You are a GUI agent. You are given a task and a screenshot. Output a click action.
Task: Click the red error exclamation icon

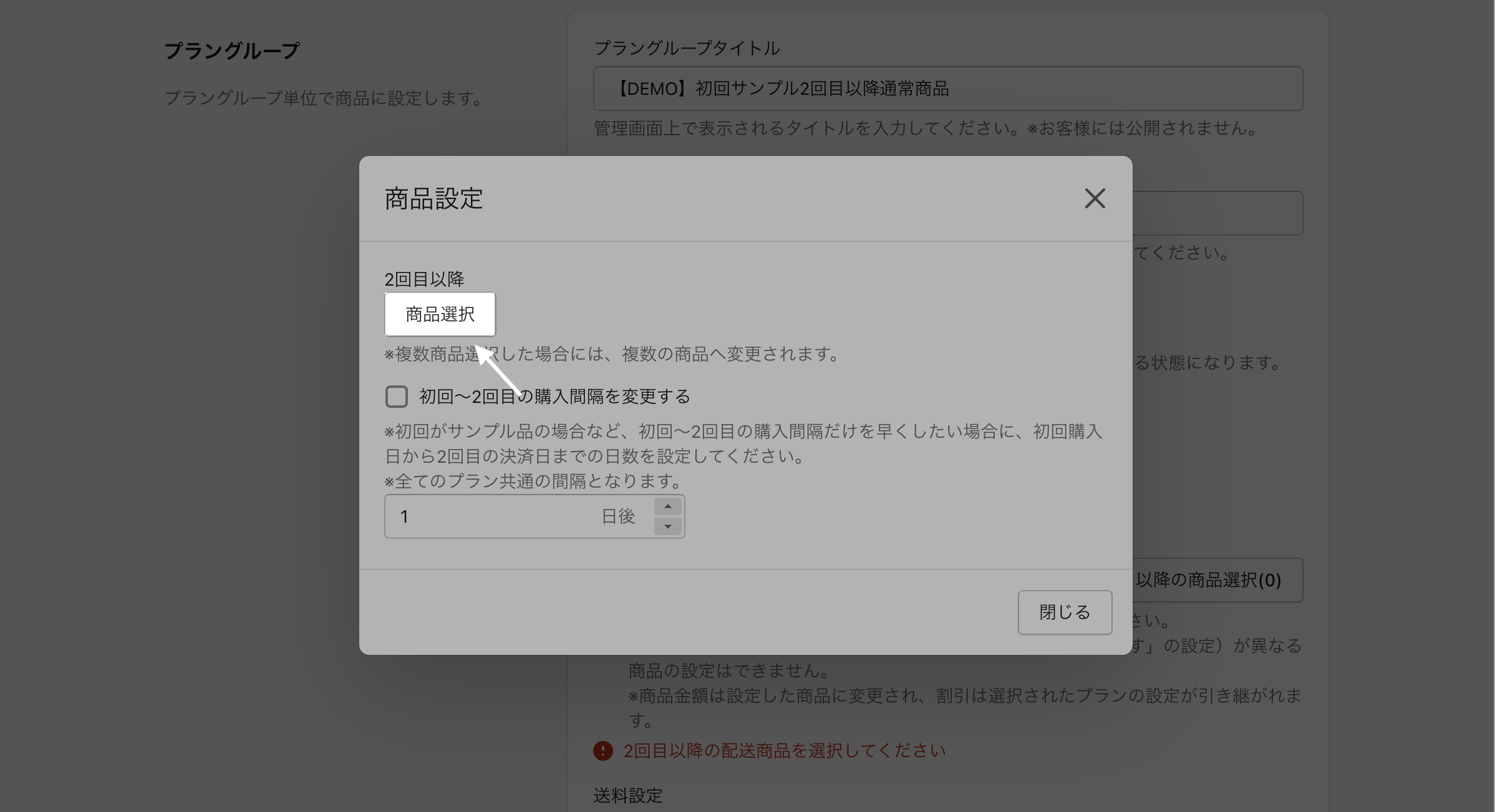(x=602, y=751)
